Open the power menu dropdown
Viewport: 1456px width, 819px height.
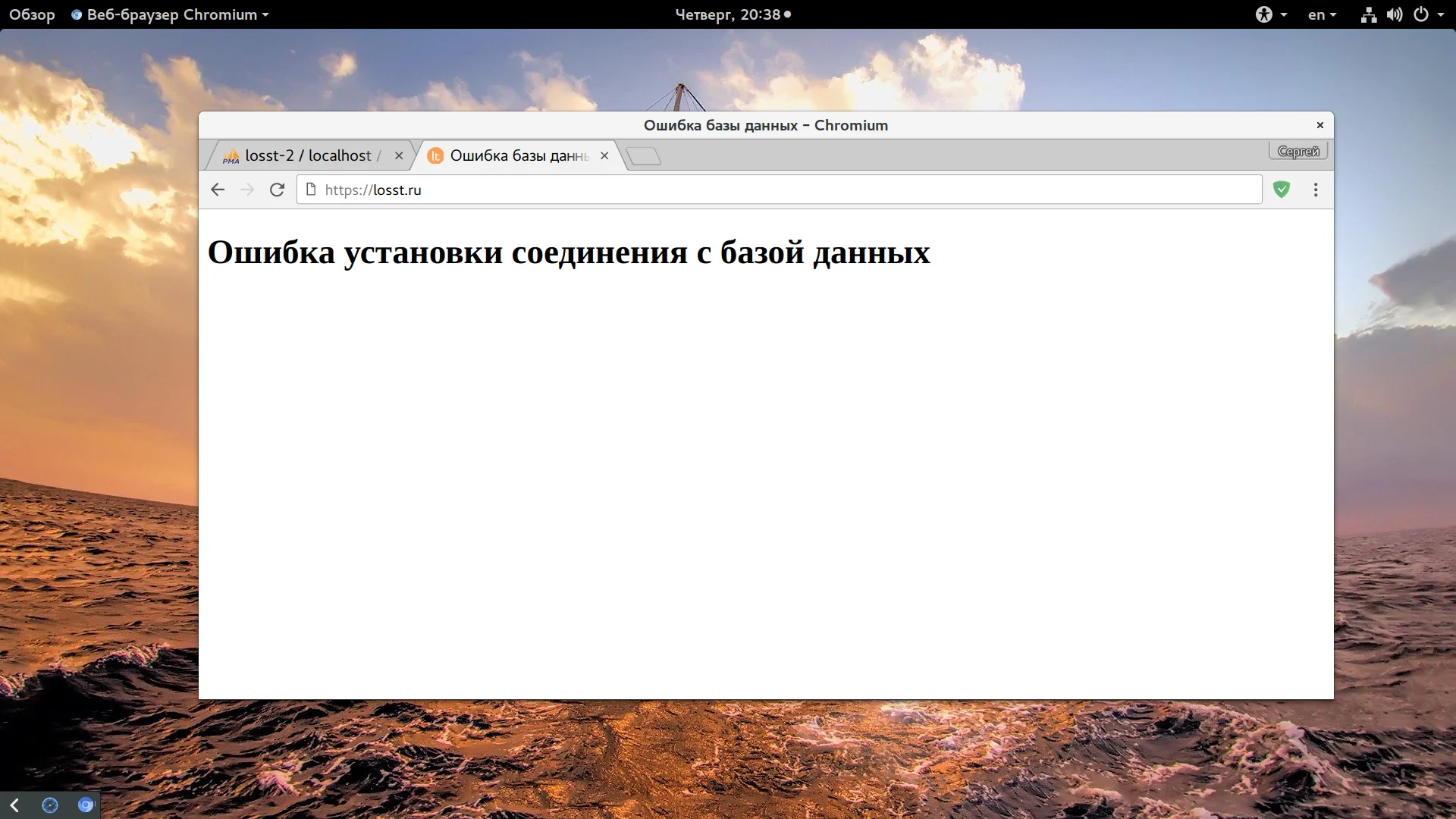click(x=1429, y=14)
